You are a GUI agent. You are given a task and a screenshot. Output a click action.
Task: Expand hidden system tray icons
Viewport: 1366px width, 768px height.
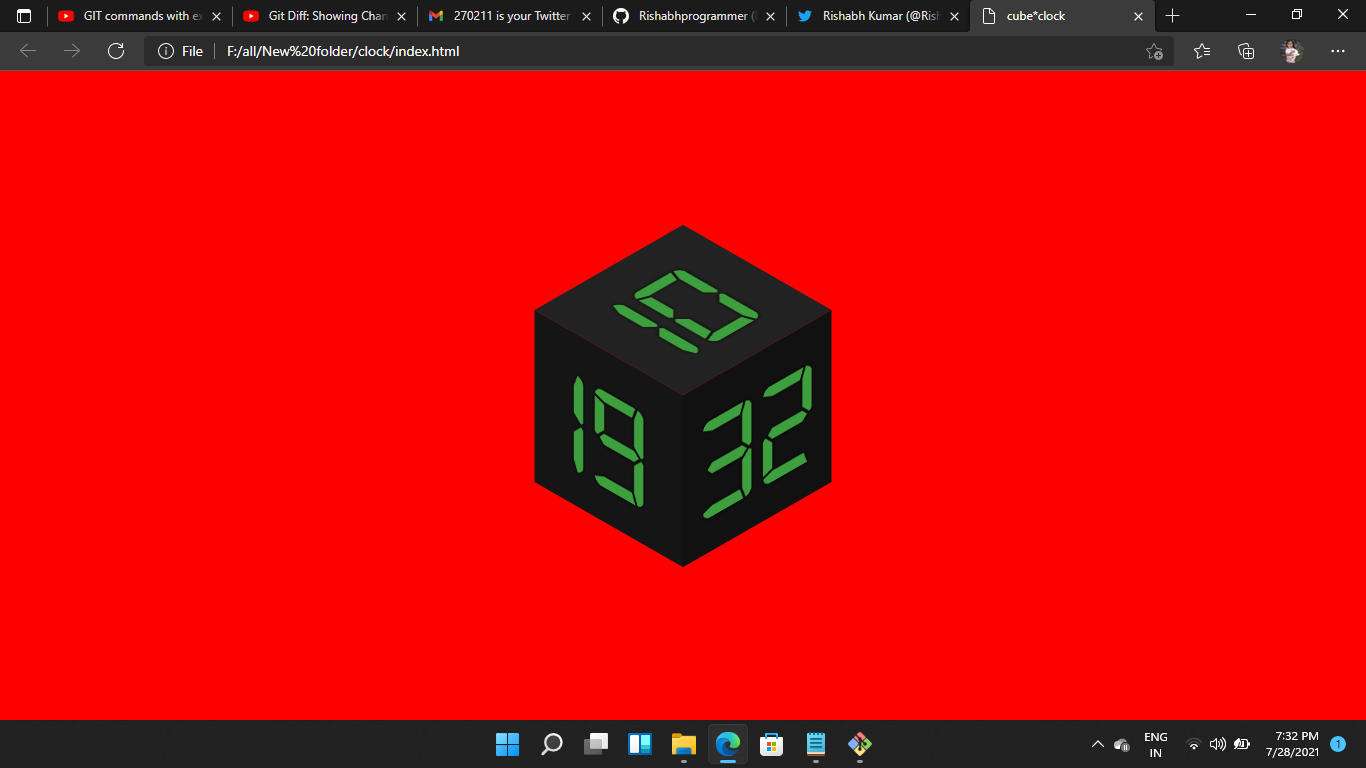pyautogui.click(x=1097, y=744)
